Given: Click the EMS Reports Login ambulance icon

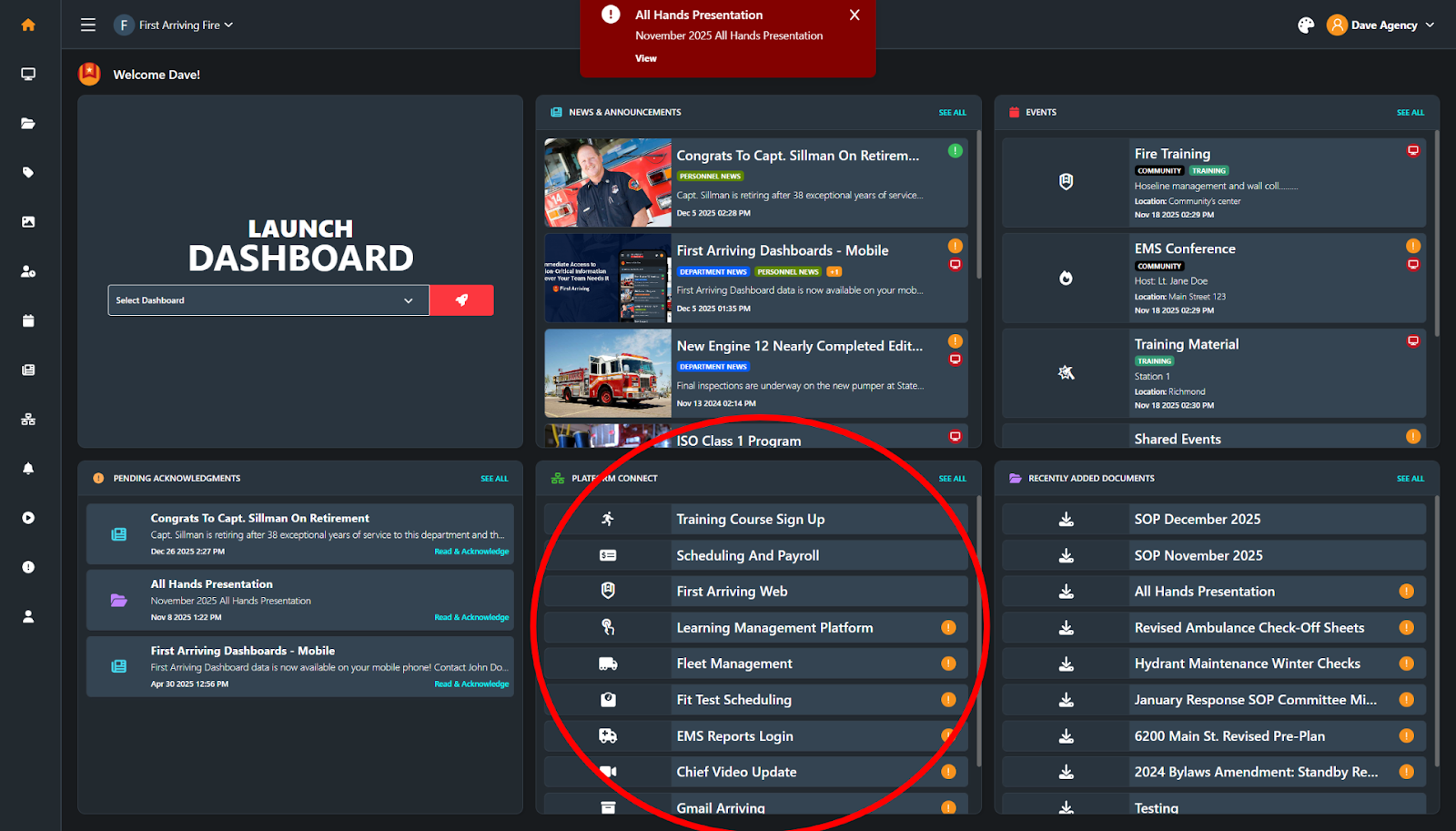Looking at the screenshot, I should click(608, 735).
